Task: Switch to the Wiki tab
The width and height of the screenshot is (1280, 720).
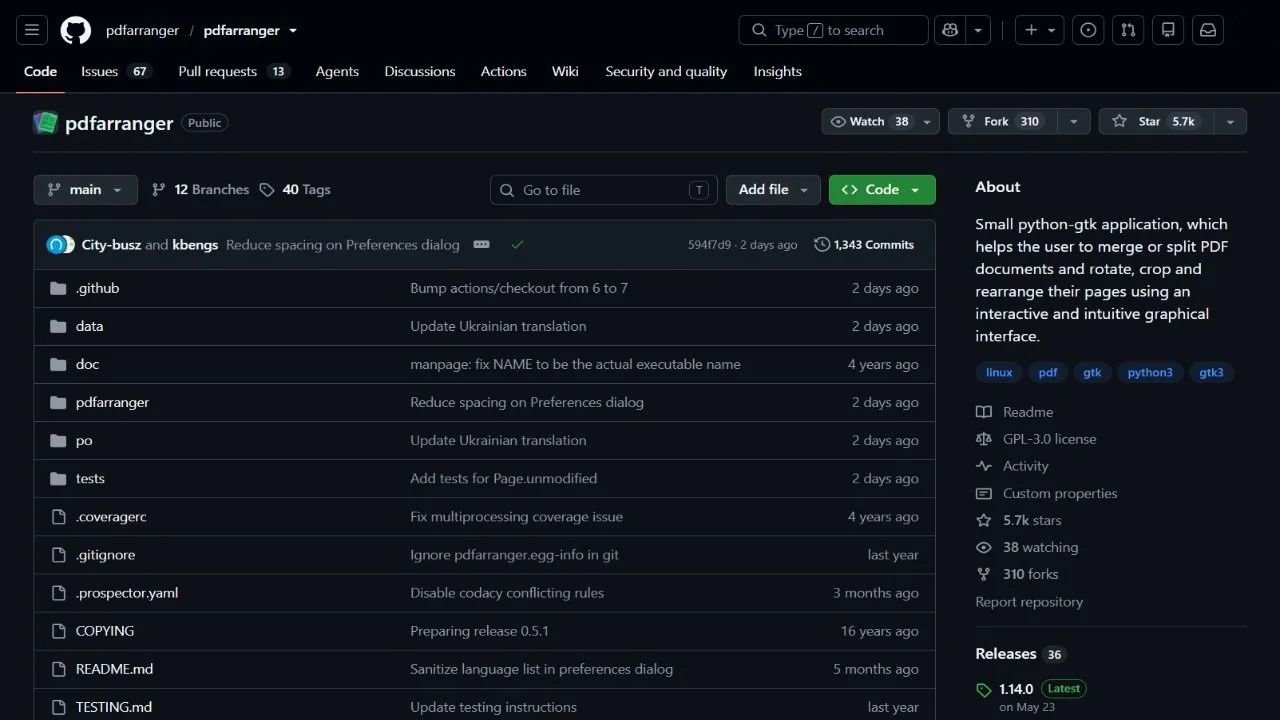Action: pyautogui.click(x=565, y=72)
